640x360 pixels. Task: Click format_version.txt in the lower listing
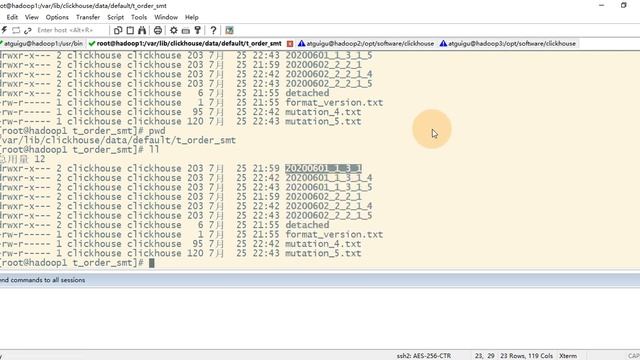334,234
